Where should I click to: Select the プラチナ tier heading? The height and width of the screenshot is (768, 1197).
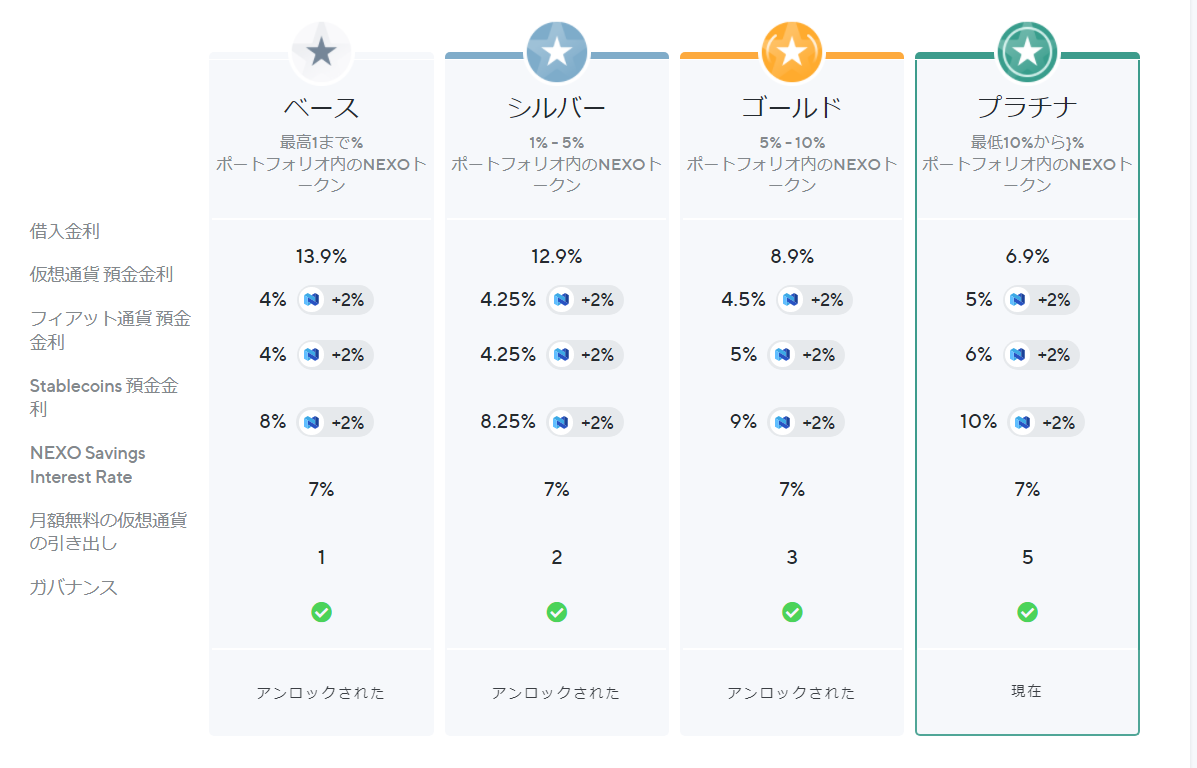[1027, 108]
